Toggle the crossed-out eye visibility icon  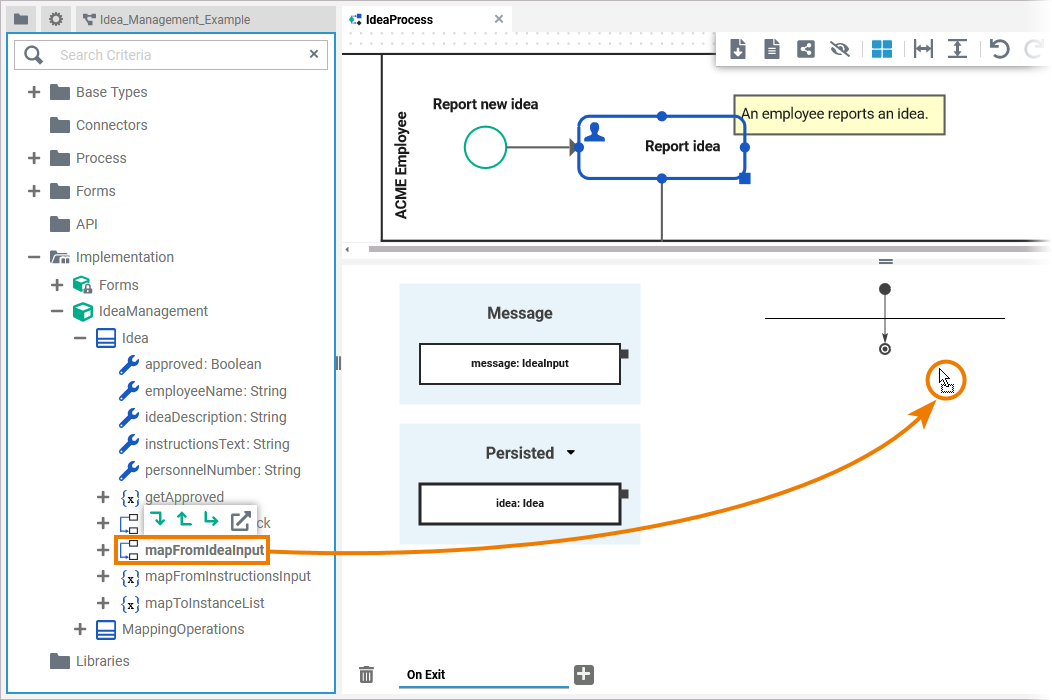[x=840, y=49]
